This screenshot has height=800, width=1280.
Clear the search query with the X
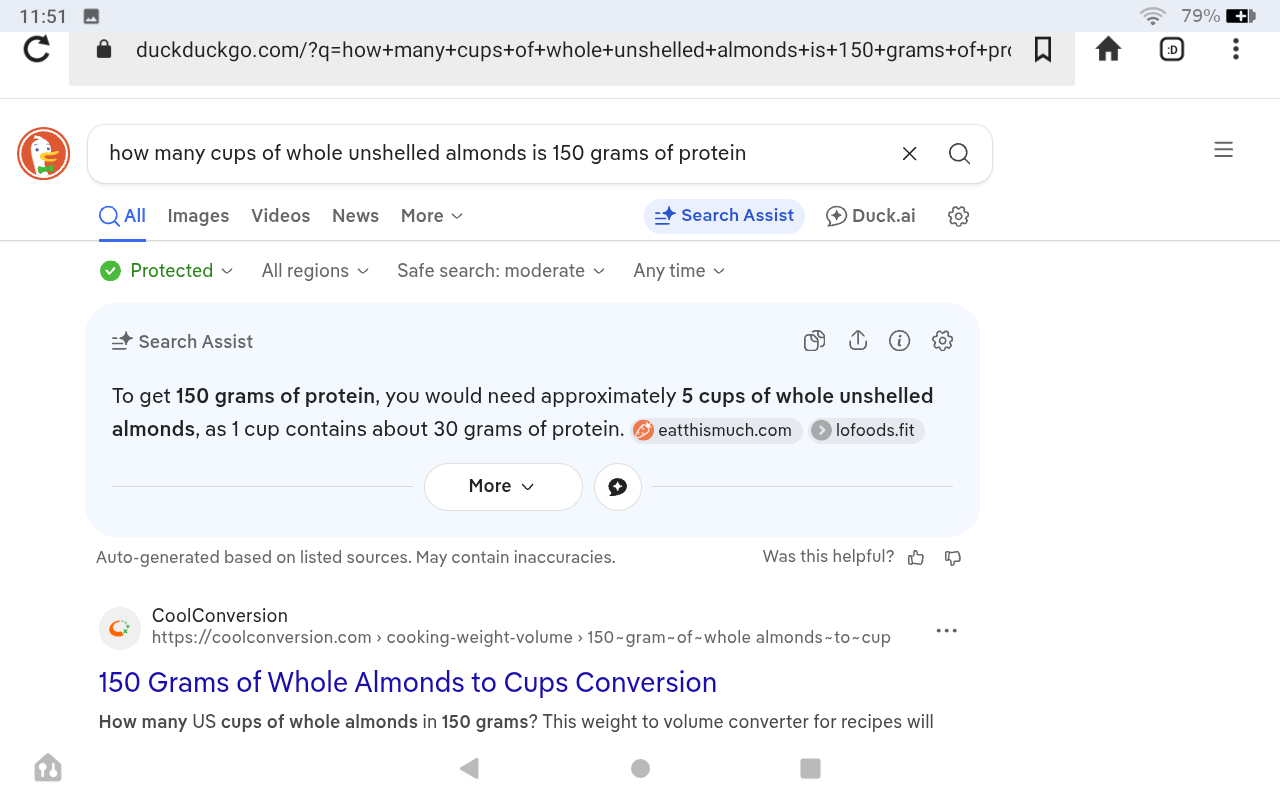(910, 153)
